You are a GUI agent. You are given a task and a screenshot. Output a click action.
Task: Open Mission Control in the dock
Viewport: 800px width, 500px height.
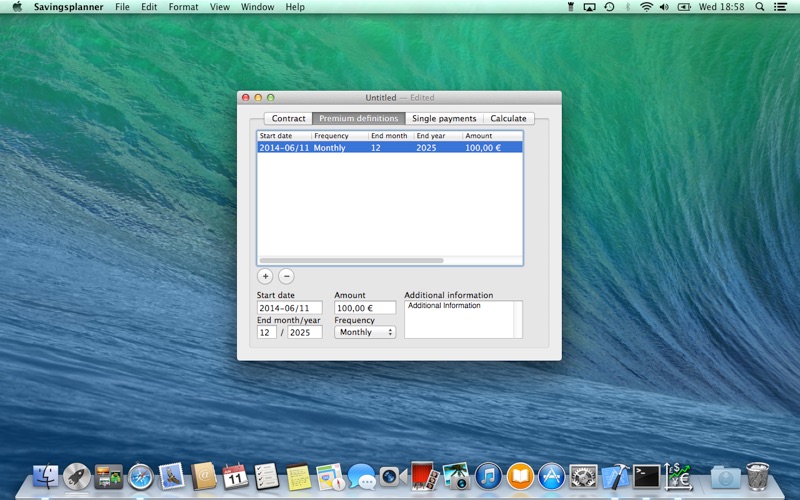(108, 477)
